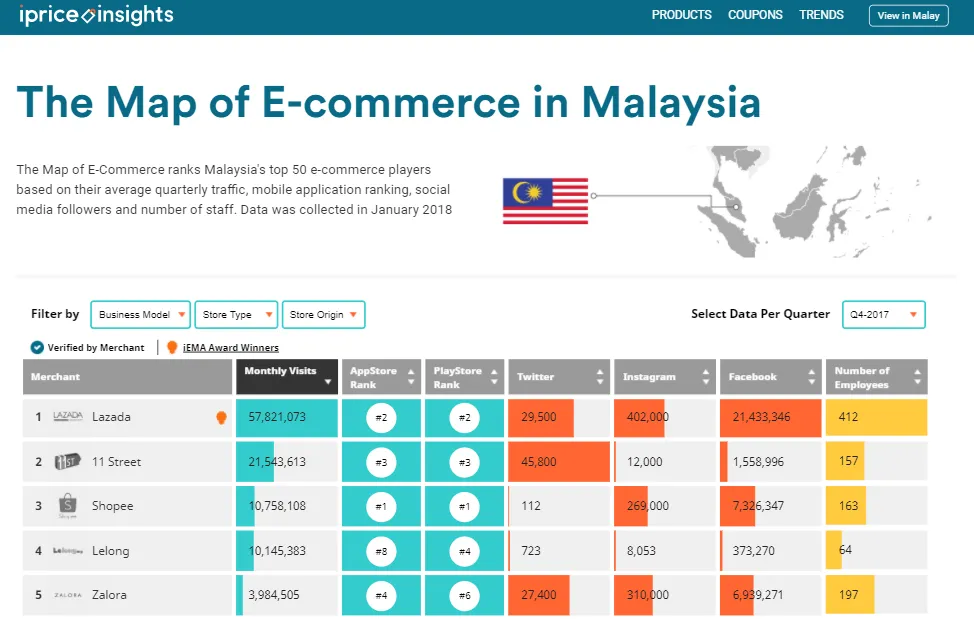Click Zalora's monthly visits 3,984,505

[x=274, y=595]
